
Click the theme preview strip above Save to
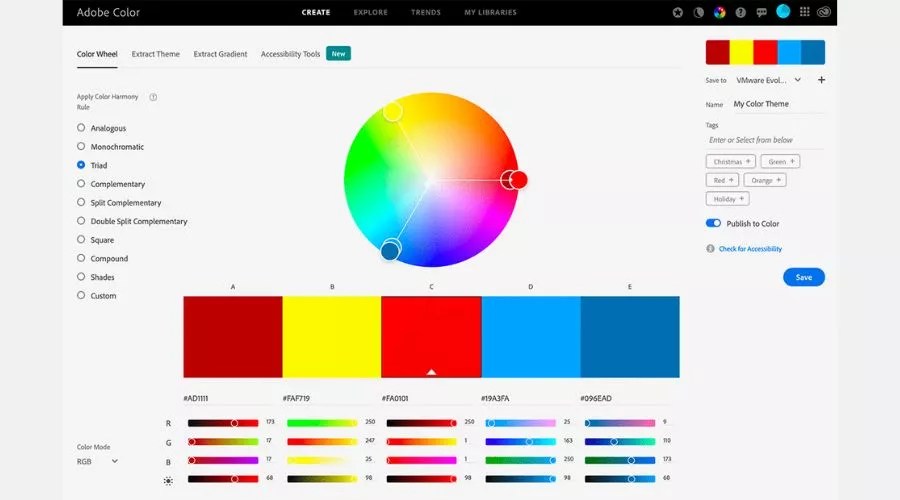pyautogui.click(x=765, y=52)
